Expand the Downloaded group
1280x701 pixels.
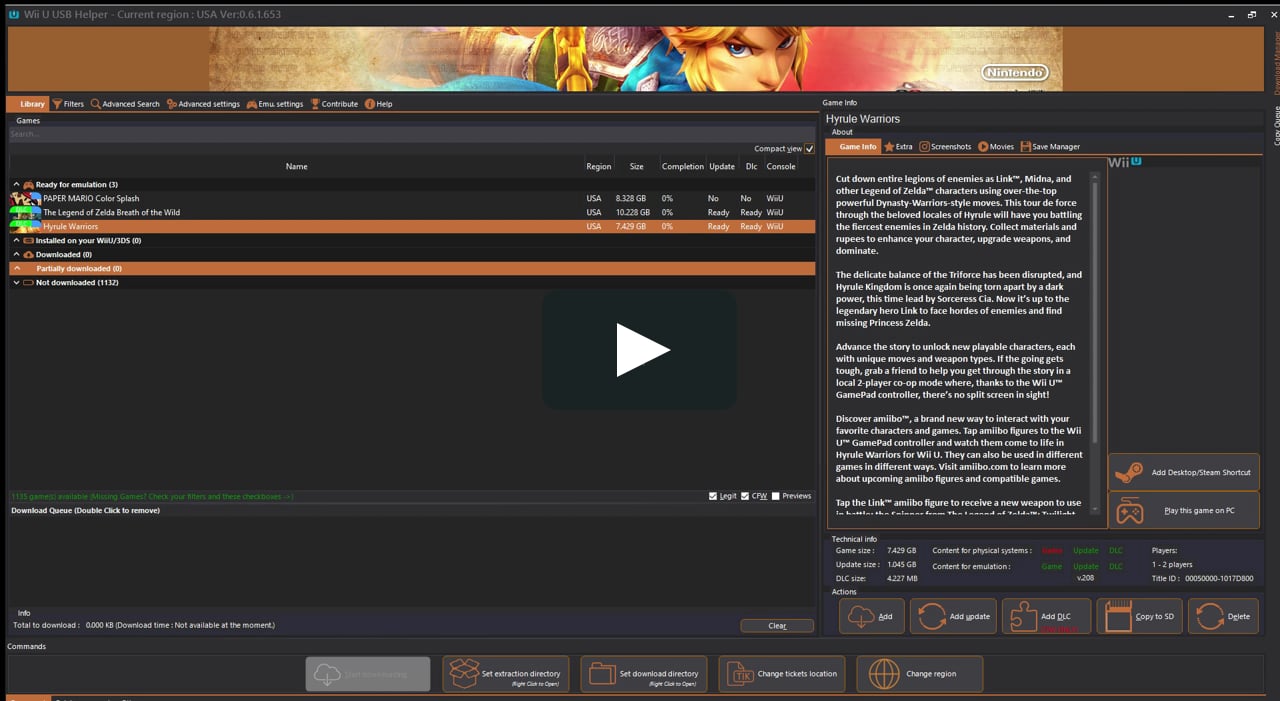tap(16, 255)
